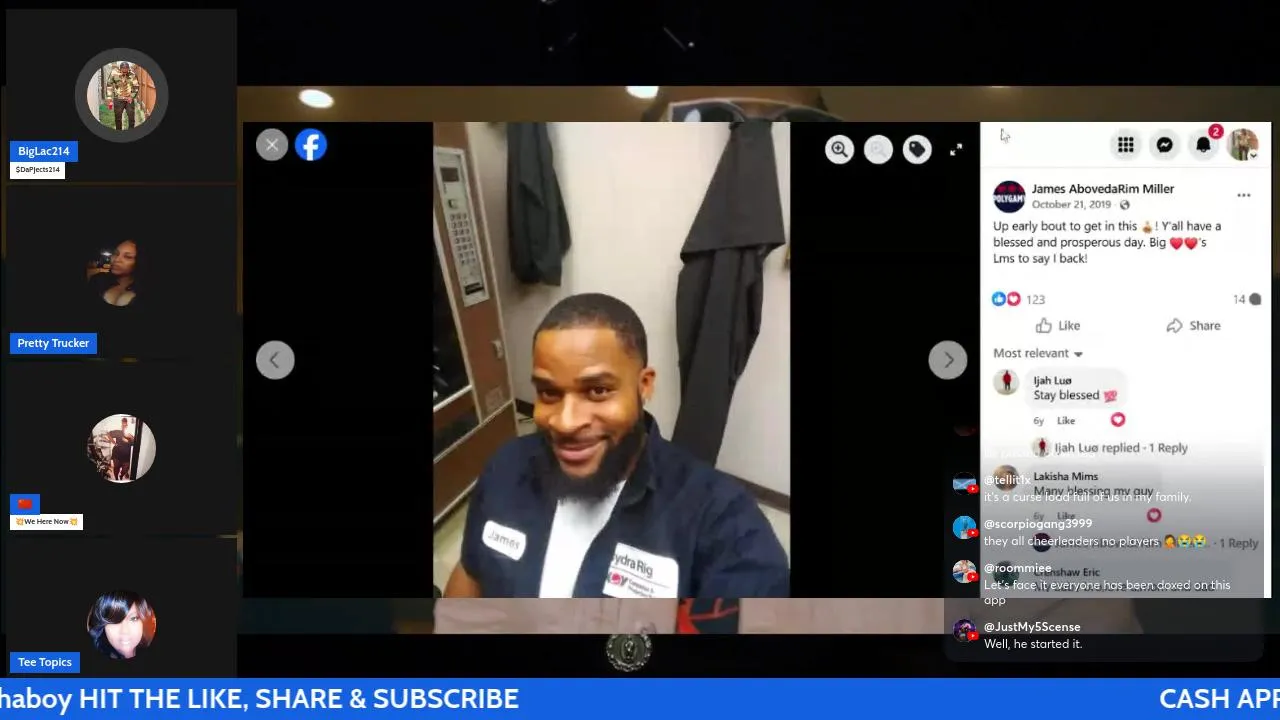
Task: View the 14 comments count
Action: tap(1247, 299)
